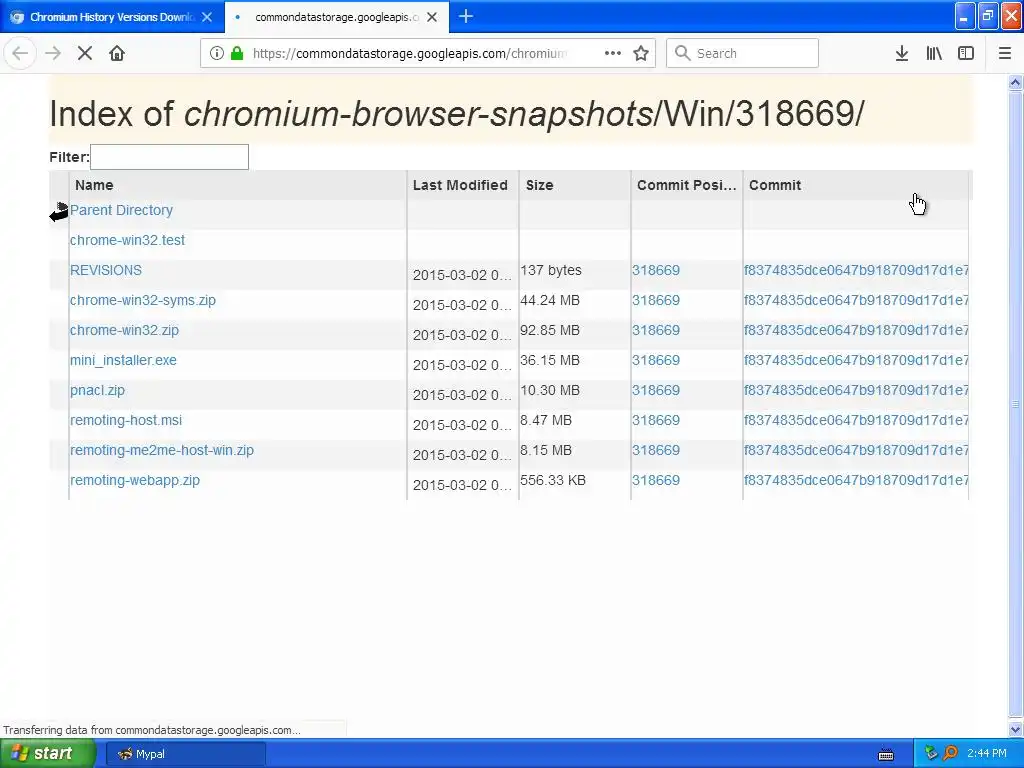Viewport: 1024px width, 768px height.
Task: Download the REVISIONS file
Action: (x=106, y=270)
